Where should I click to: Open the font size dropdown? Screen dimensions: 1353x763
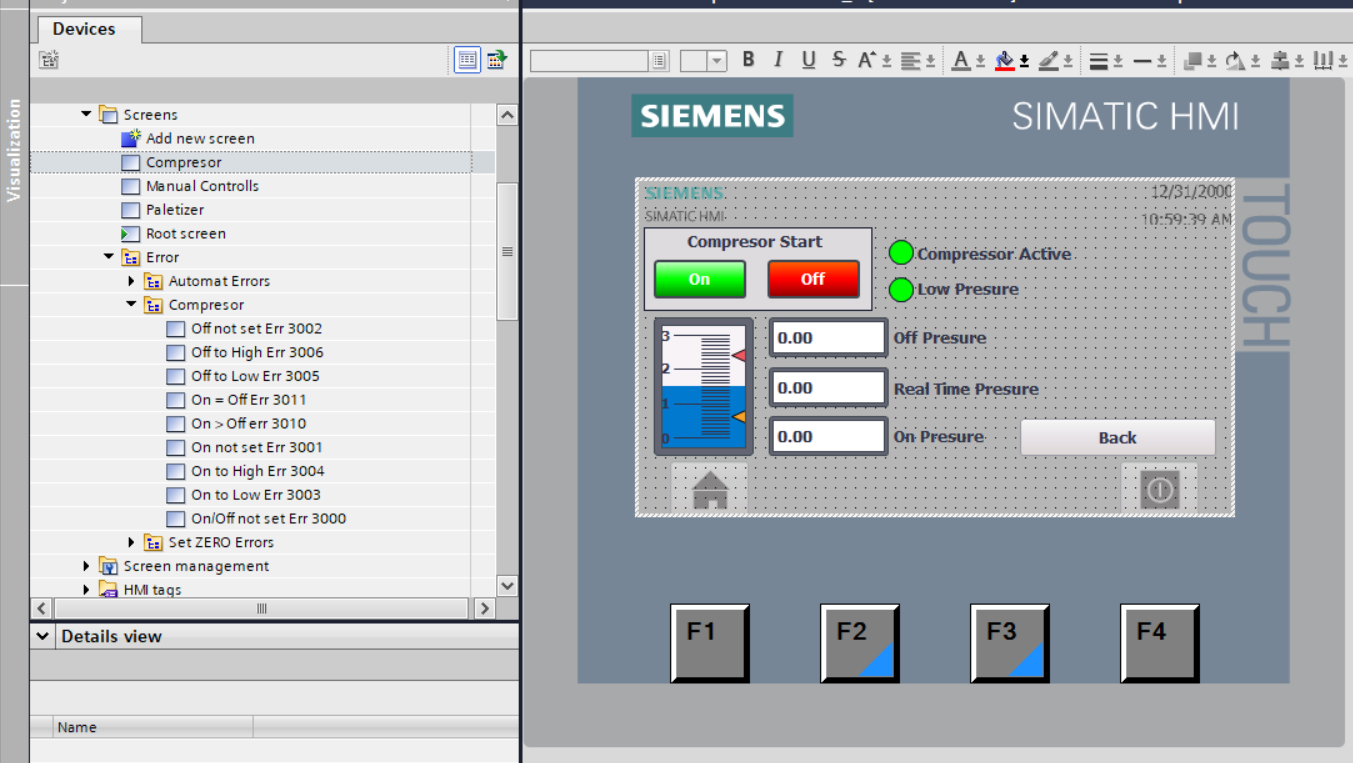pyautogui.click(x=717, y=61)
